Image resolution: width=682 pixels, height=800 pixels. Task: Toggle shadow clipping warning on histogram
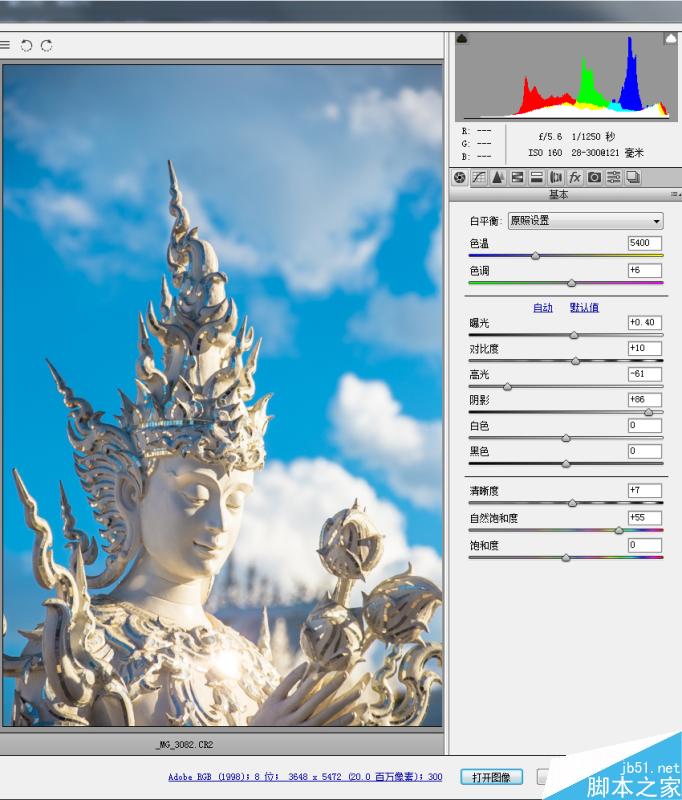(462, 39)
